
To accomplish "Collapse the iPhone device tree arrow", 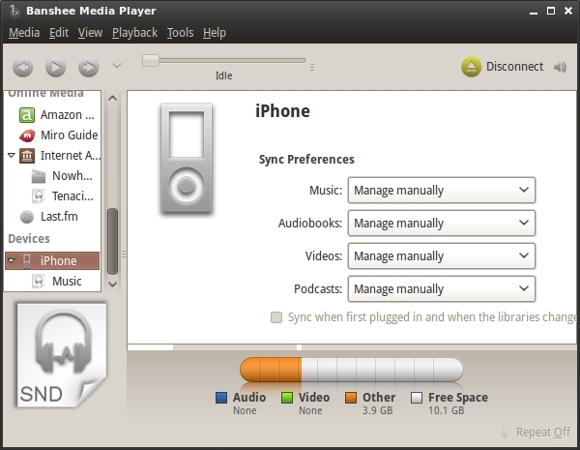I will pos(11,261).
